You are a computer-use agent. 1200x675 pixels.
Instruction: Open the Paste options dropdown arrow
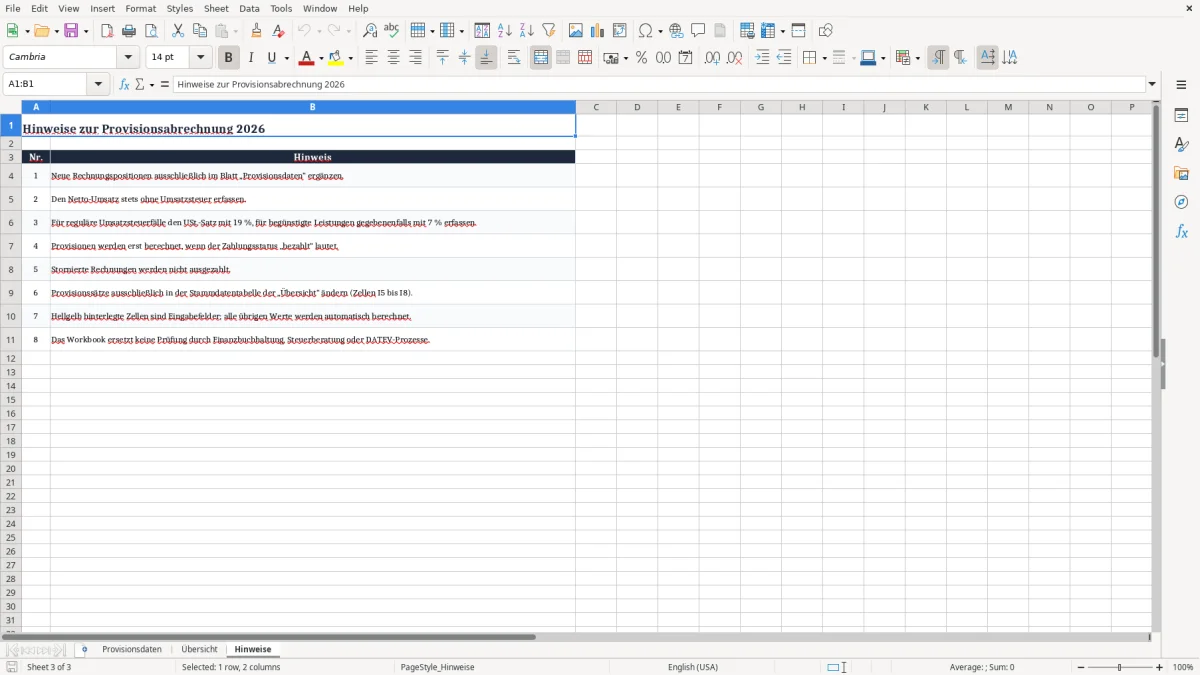(x=236, y=31)
